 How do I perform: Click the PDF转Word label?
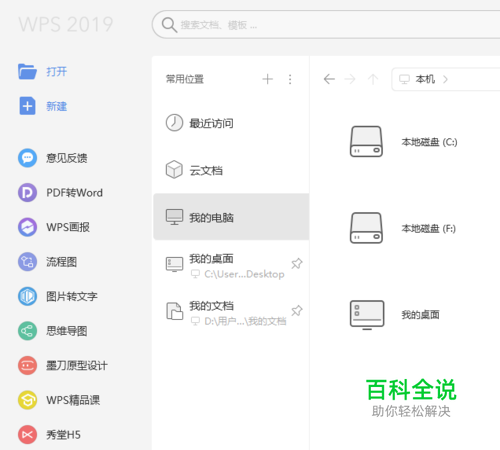(x=74, y=193)
